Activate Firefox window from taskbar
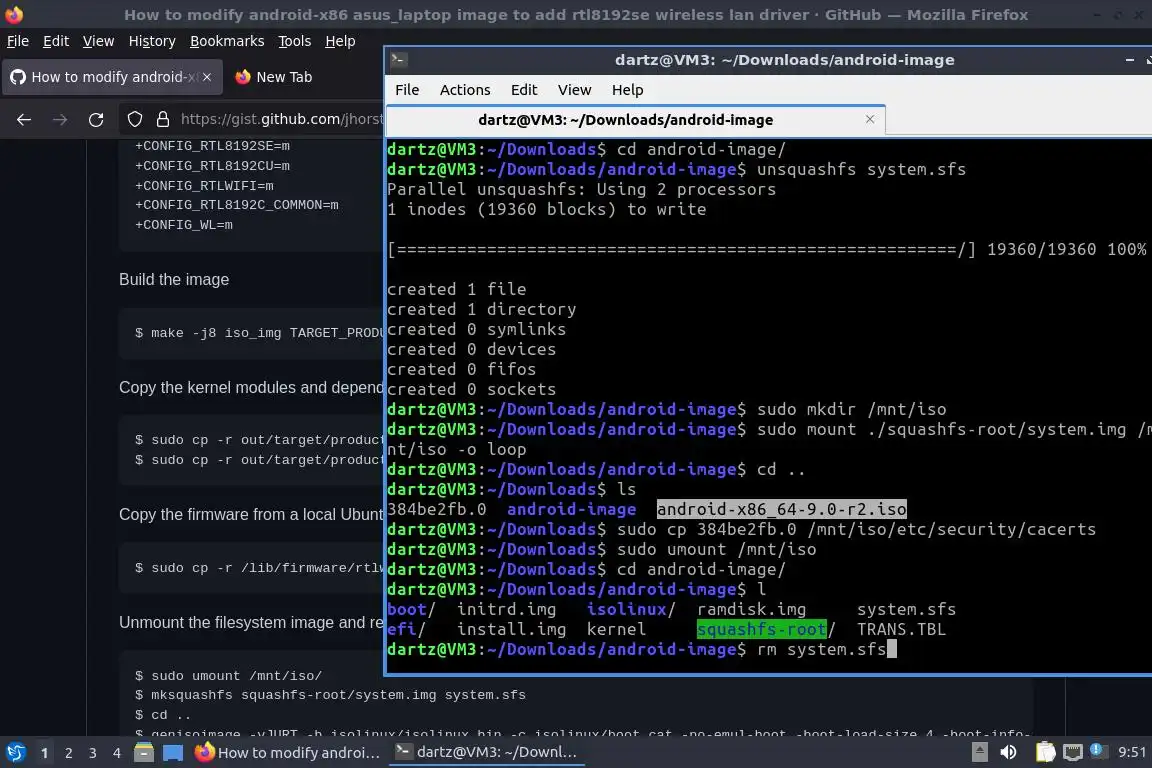 pyautogui.click(x=288, y=752)
